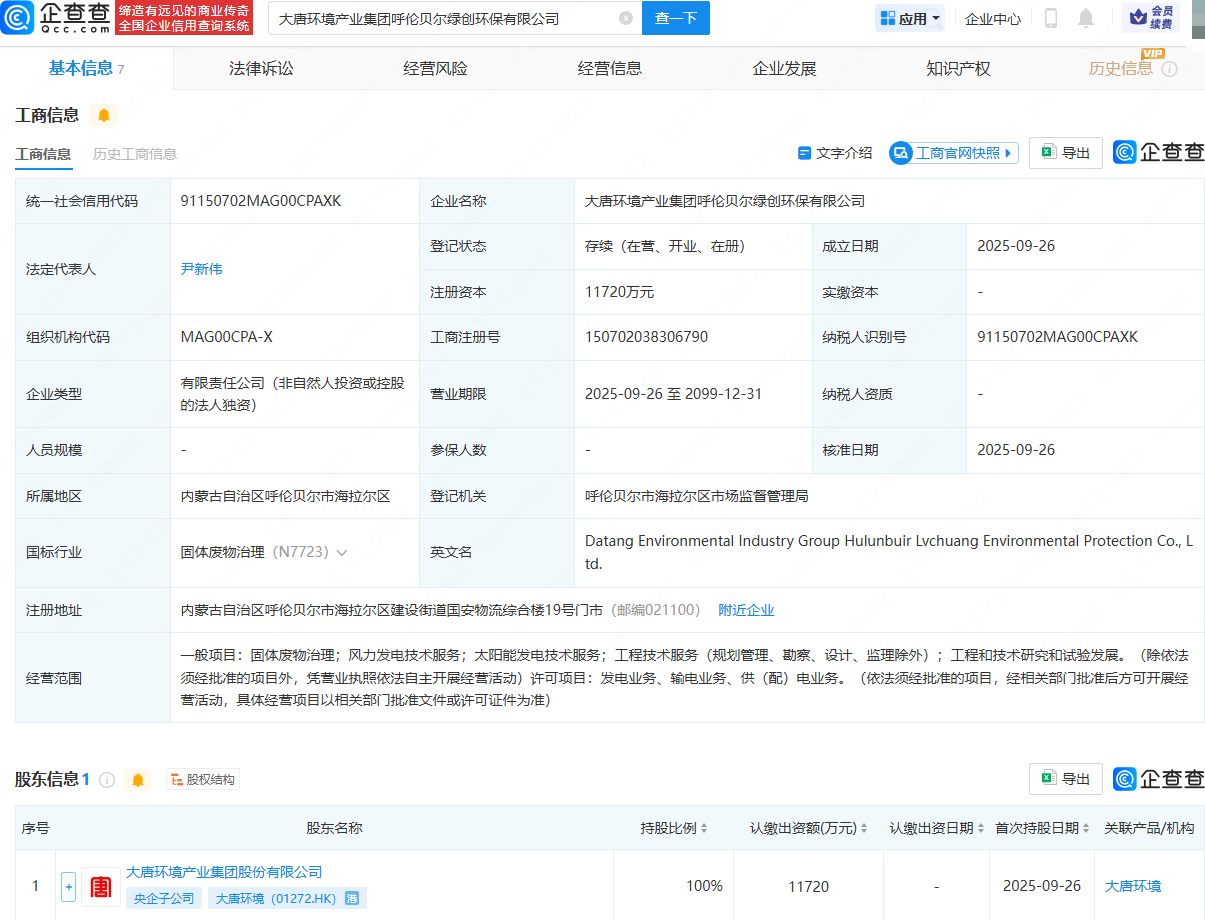Click the info icon beside 历史信息
The height and width of the screenshot is (920, 1205).
(1169, 69)
